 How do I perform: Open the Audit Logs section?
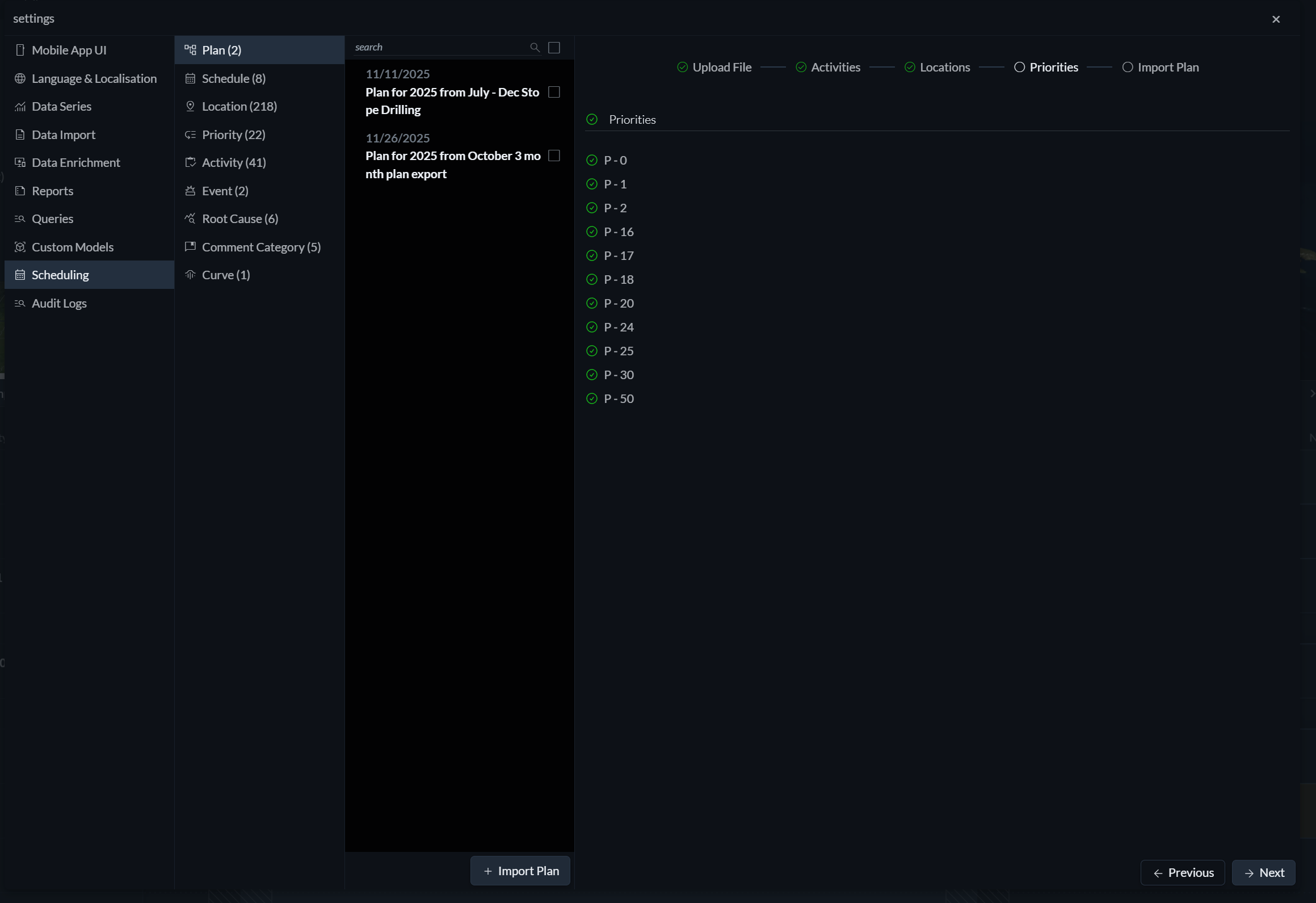click(89, 303)
